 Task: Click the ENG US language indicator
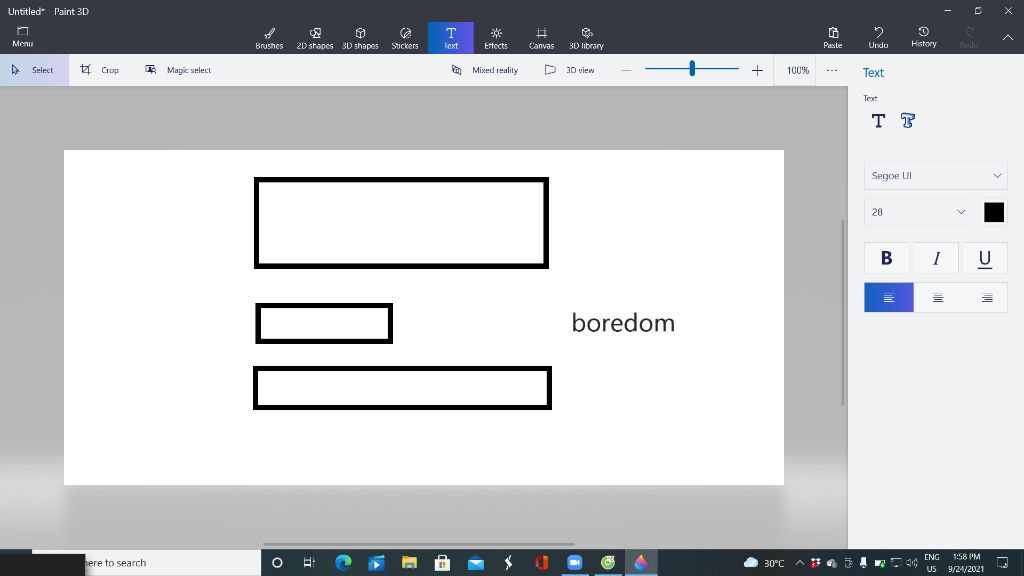932,562
